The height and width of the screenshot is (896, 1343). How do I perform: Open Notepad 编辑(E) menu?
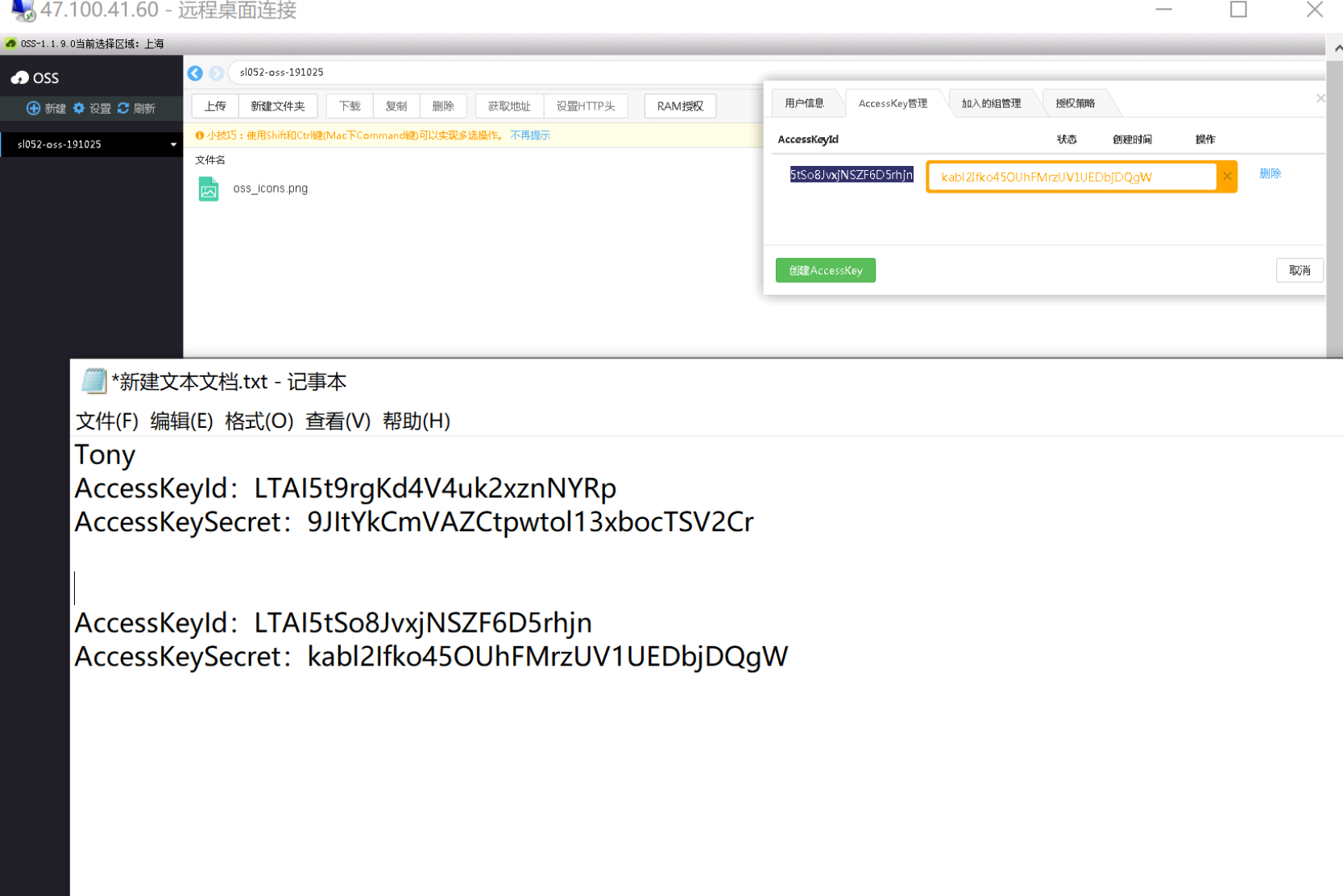[x=181, y=421]
